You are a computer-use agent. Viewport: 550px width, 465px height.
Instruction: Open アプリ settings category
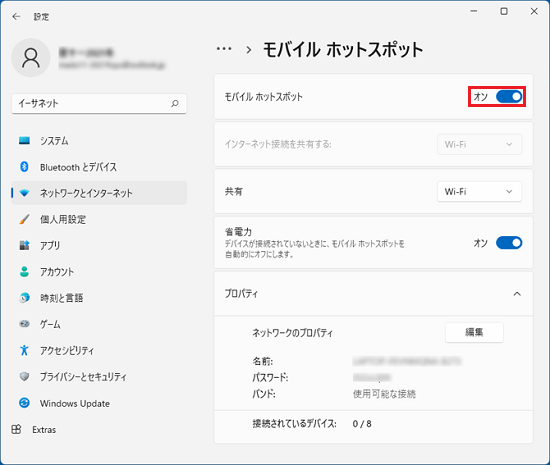tap(99, 245)
